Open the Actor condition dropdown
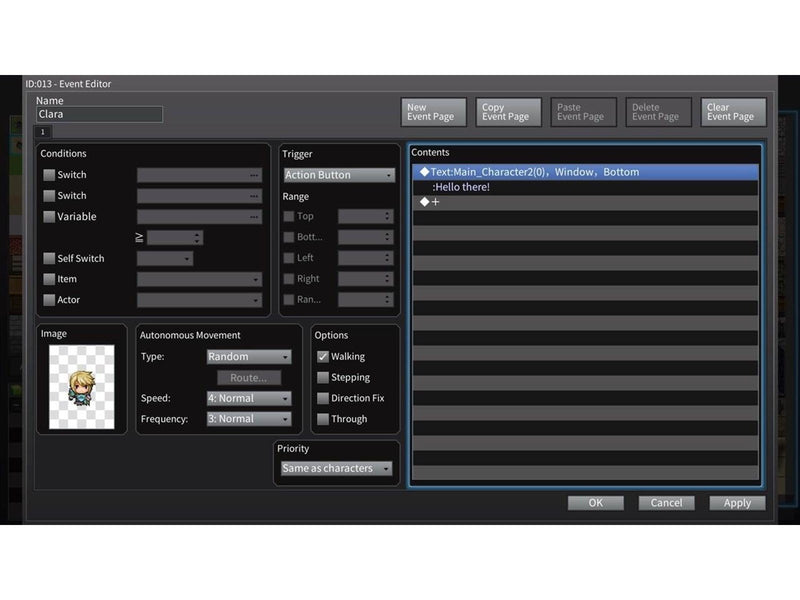The image size is (800, 600). [199, 300]
